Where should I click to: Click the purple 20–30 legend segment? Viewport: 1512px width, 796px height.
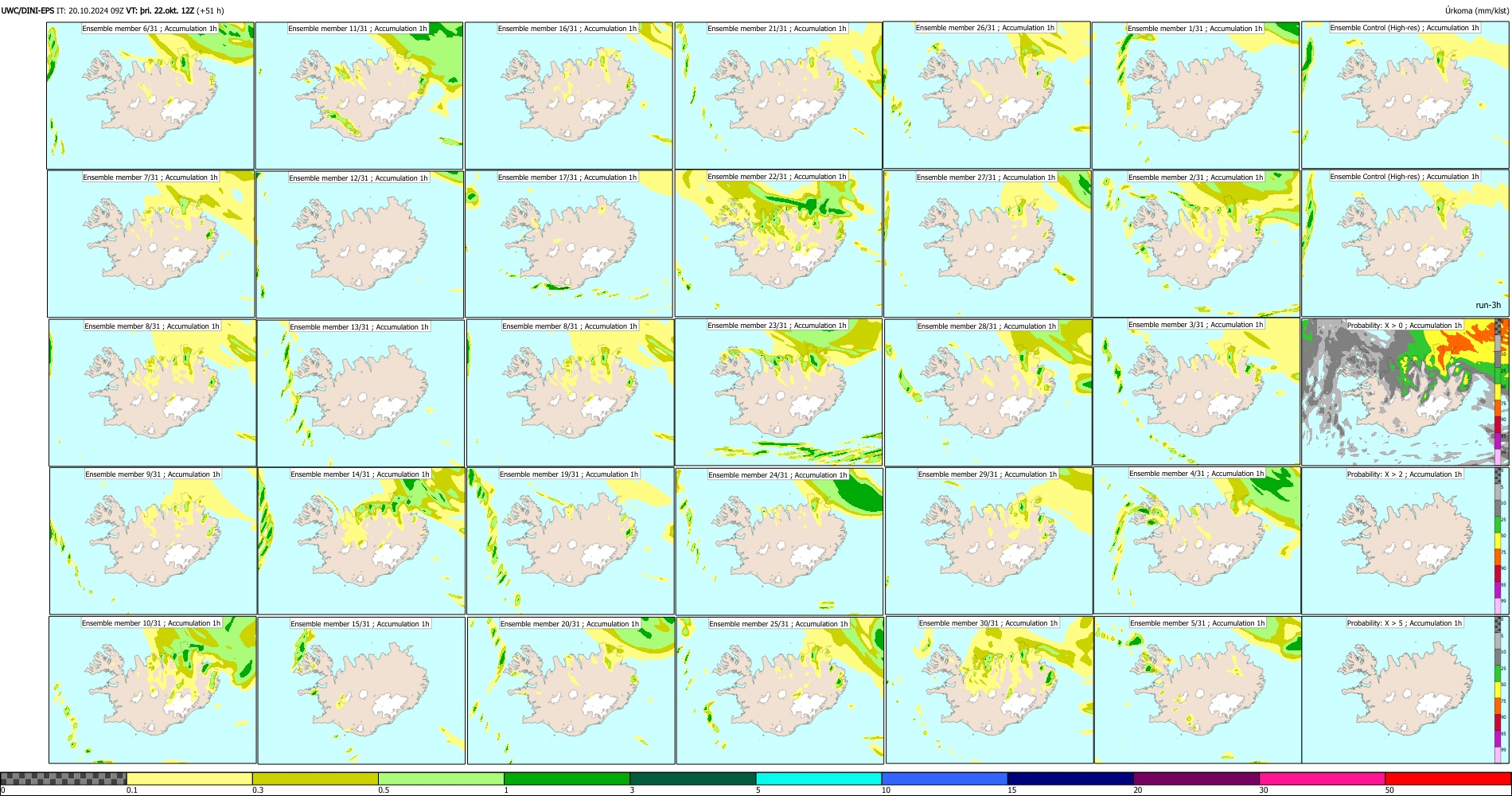coord(1196,778)
